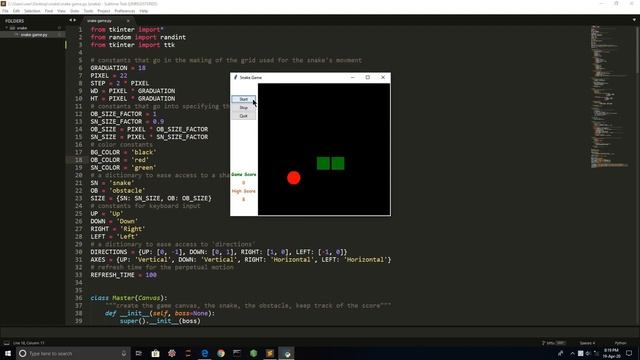The height and width of the screenshot is (360, 640).
Task: Open the Edit menu
Action: click(x=16, y=11)
